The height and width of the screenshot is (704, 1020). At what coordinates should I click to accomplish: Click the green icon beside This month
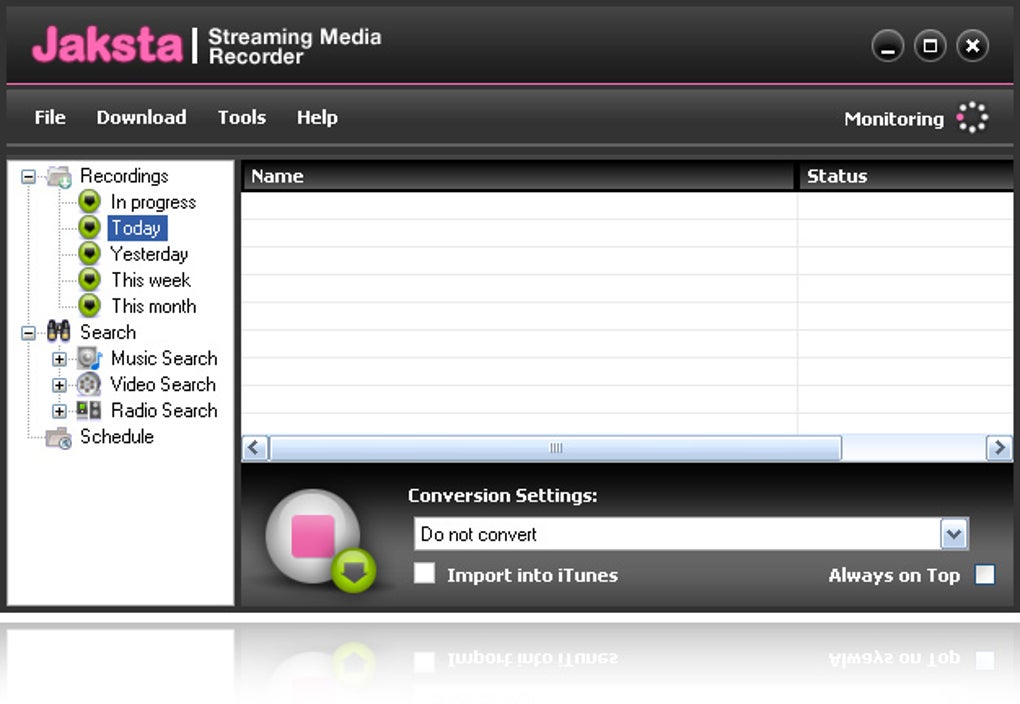[90, 306]
